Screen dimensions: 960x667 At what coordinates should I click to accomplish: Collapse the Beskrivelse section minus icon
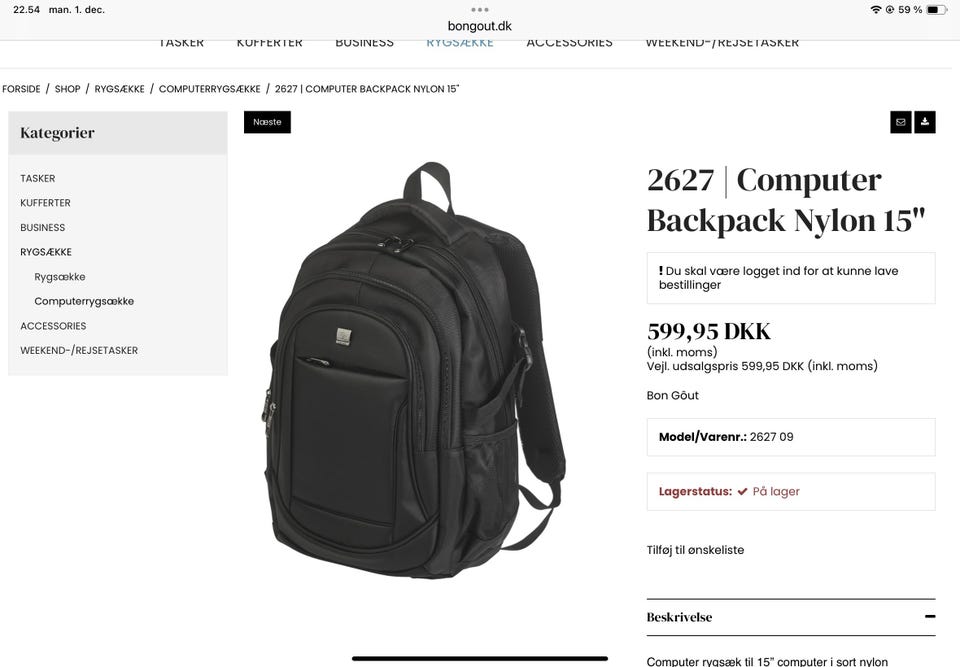(930, 616)
